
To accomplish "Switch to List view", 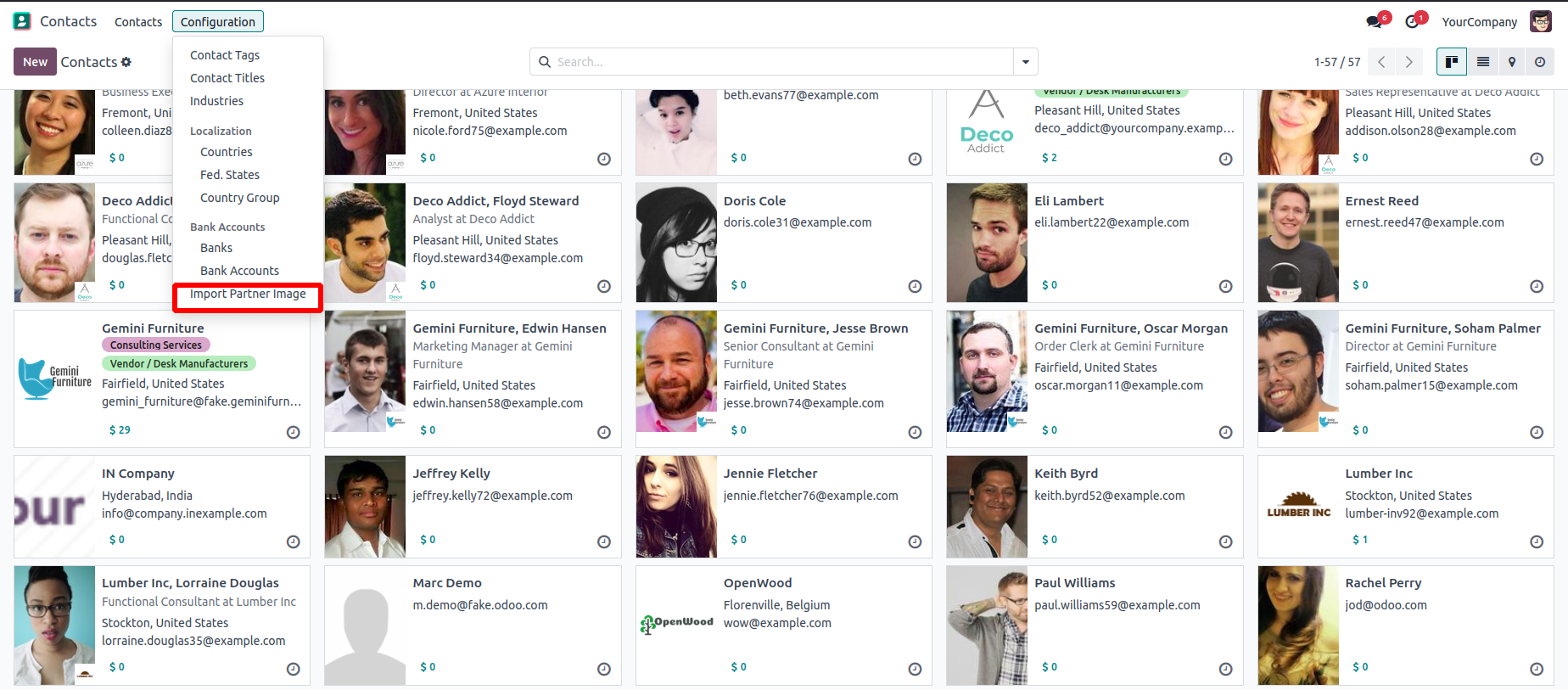I will coord(1483,62).
